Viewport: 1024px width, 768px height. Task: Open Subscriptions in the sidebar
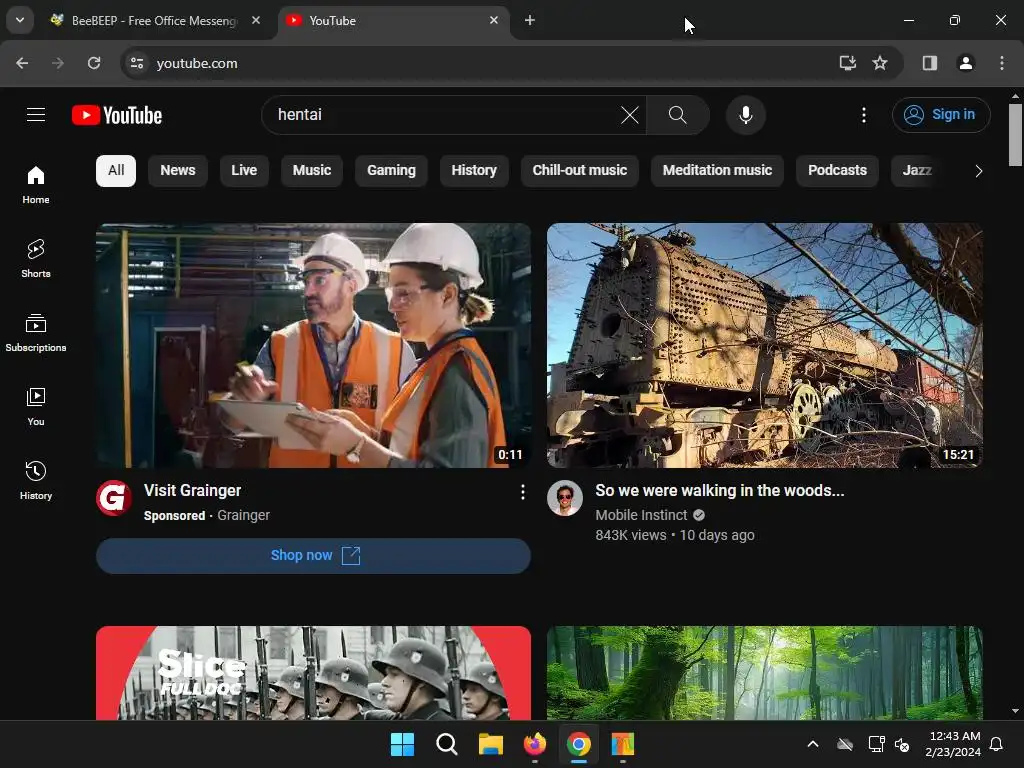[36, 332]
